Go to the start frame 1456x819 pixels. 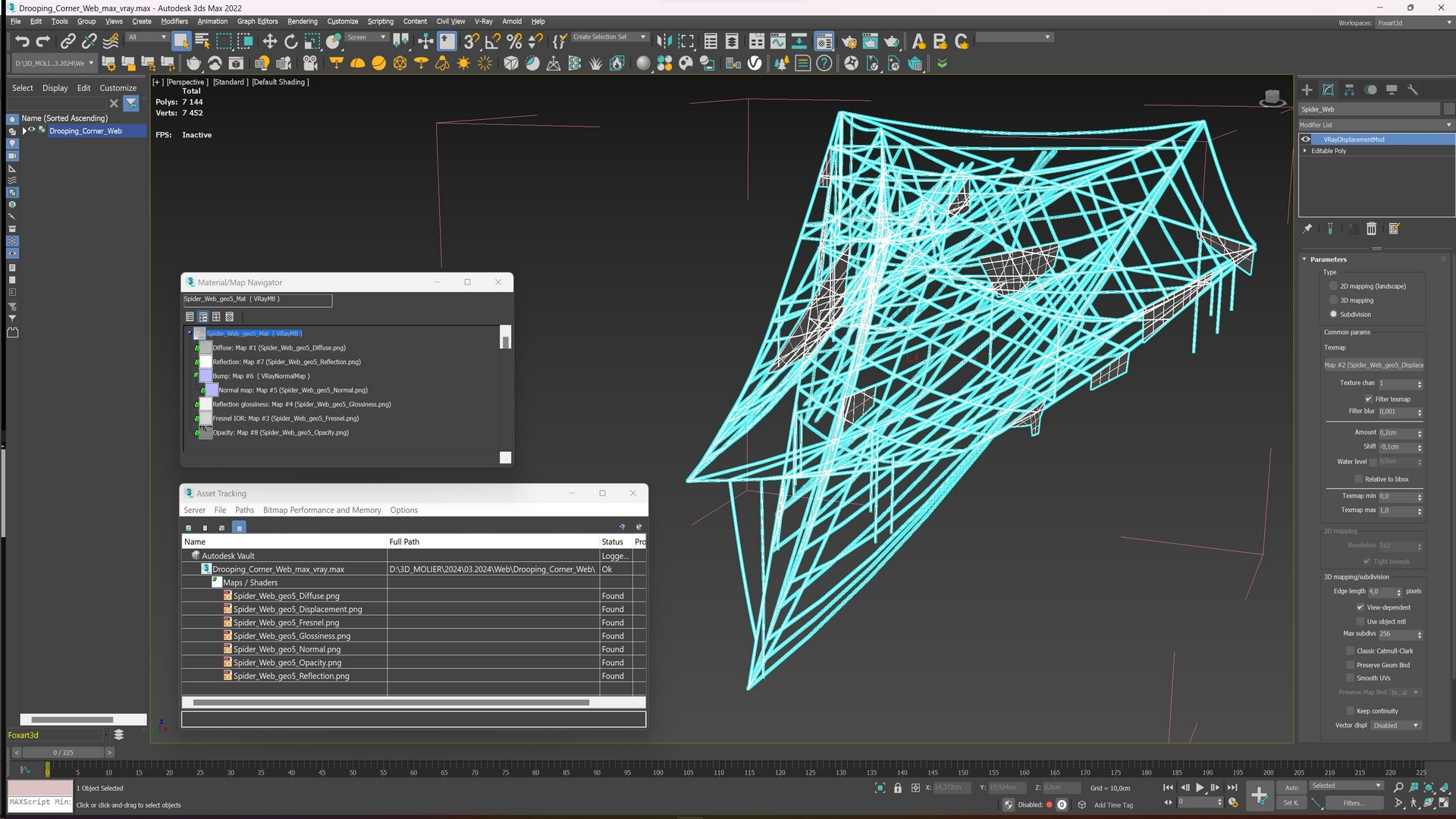coord(1168,788)
